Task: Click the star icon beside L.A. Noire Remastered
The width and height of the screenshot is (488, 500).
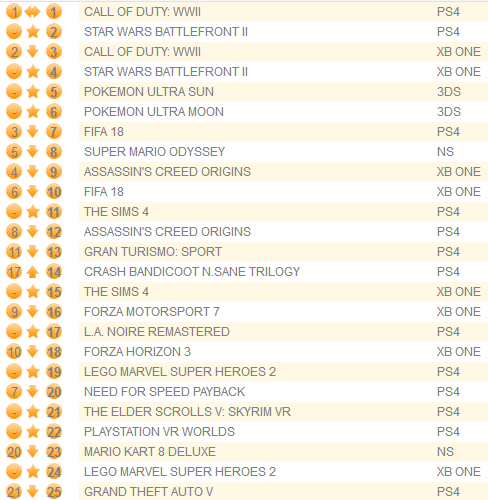Action: pyautogui.click(x=33, y=332)
